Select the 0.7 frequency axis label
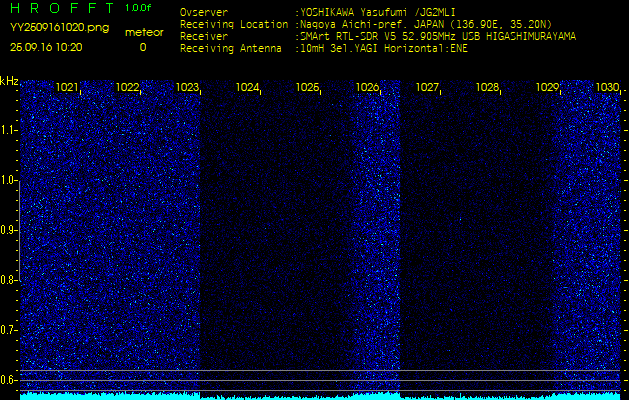 click(x=8, y=330)
